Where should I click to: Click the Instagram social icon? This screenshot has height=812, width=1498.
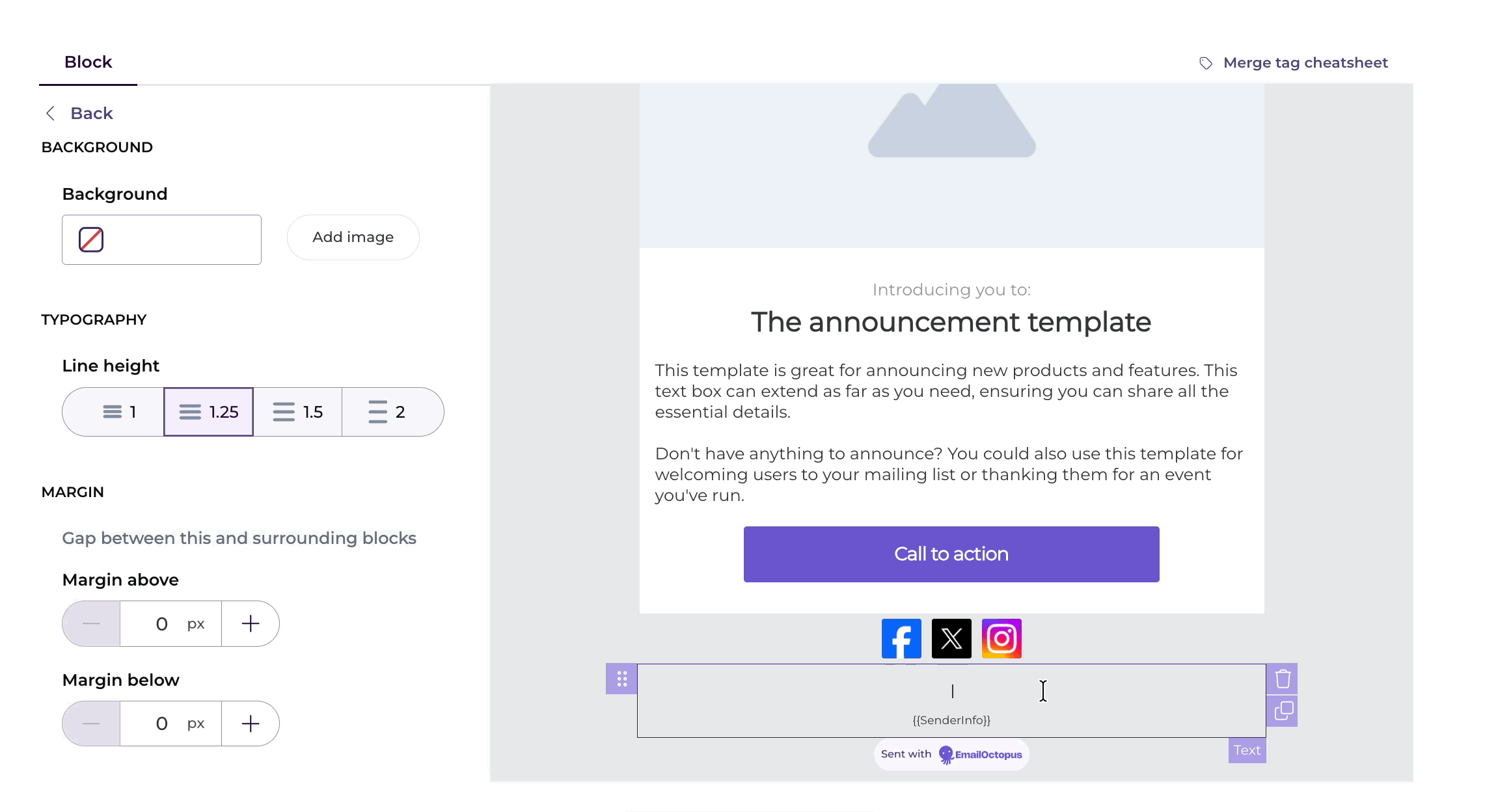[x=1001, y=638]
